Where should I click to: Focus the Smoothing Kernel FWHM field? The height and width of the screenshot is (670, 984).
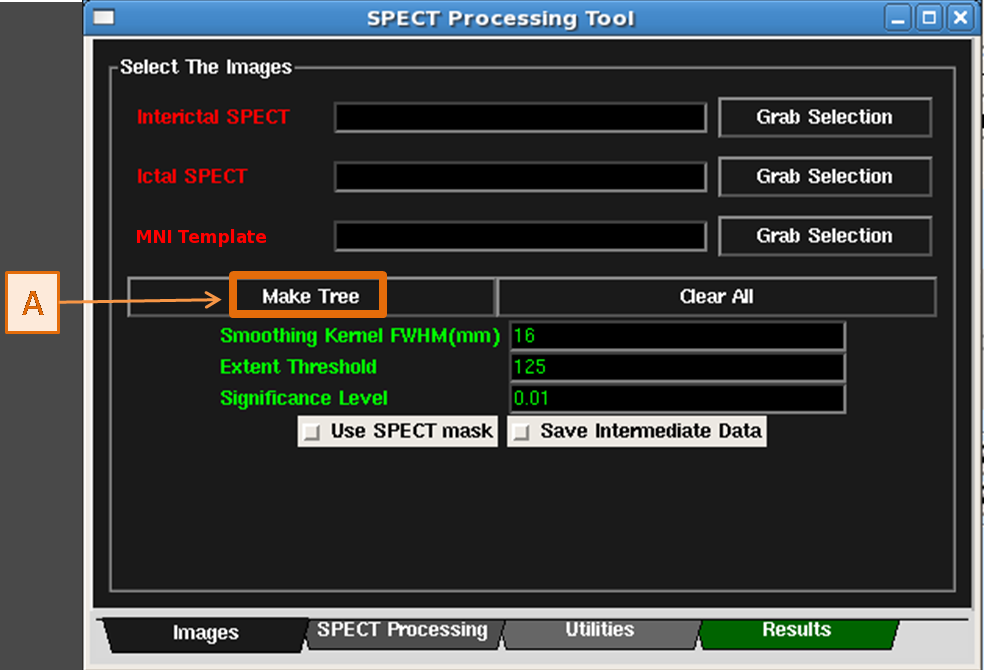click(677, 337)
